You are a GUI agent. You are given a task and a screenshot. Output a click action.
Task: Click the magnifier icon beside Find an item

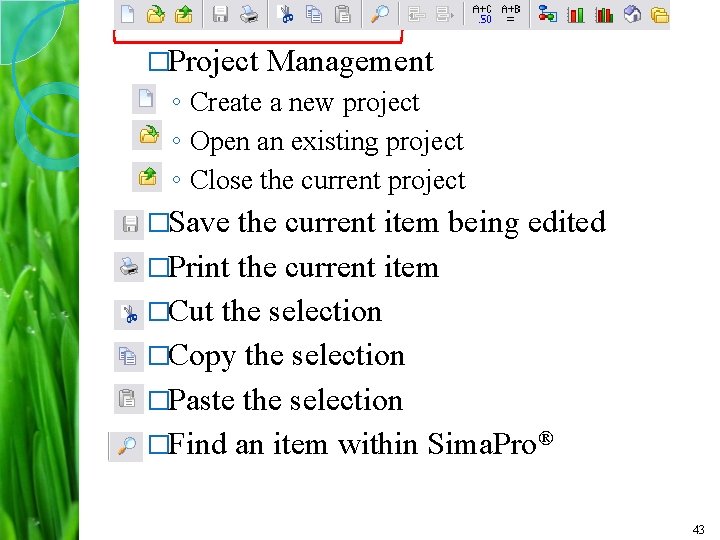tap(127, 445)
